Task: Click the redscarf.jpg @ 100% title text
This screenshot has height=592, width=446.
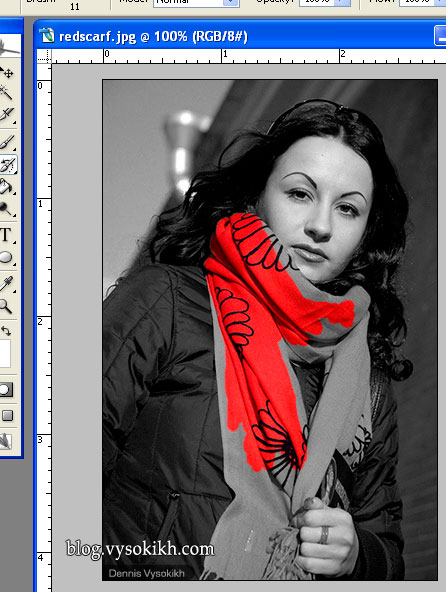Action: tap(153, 36)
